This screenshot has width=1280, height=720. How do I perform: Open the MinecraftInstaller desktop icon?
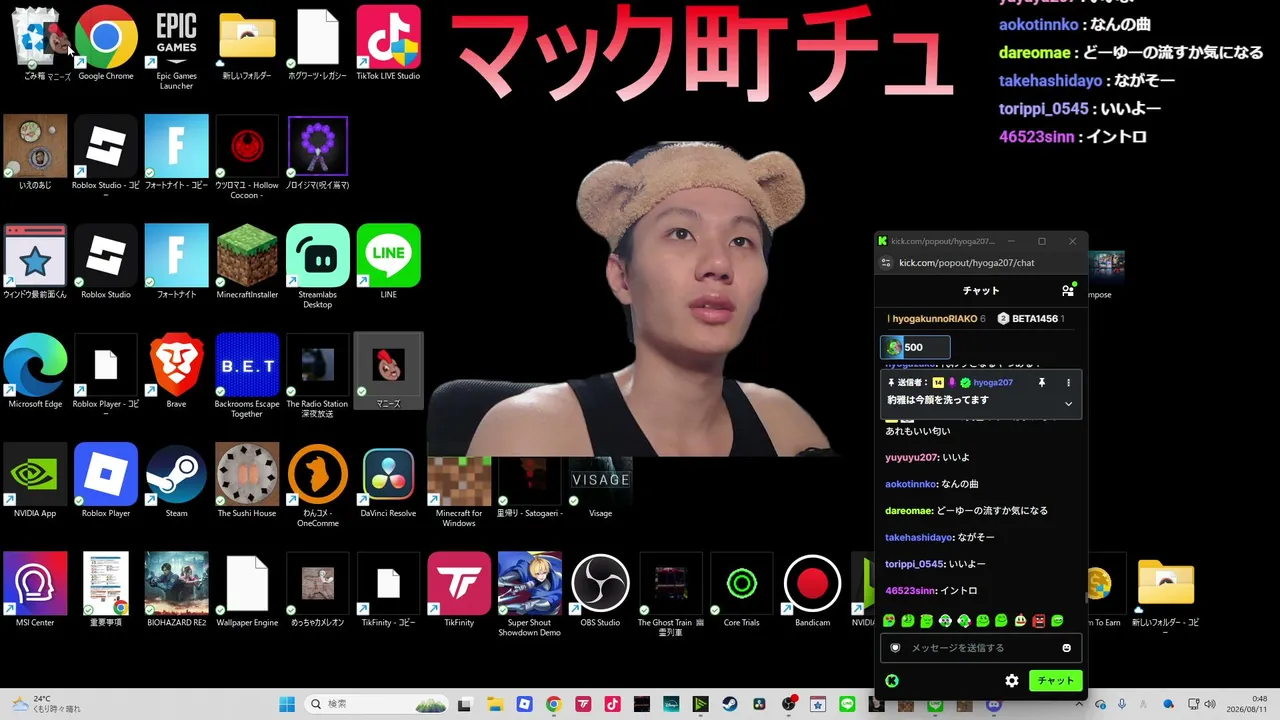247,260
